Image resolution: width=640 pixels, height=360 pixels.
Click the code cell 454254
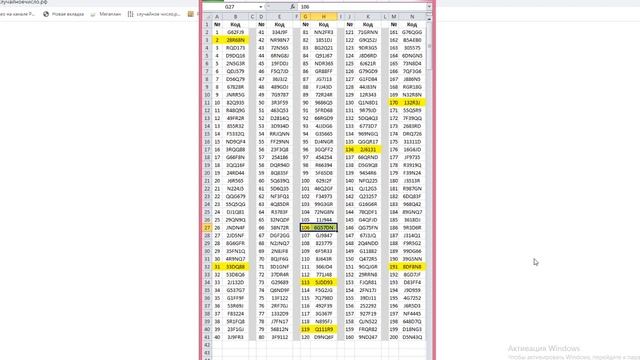(324, 157)
